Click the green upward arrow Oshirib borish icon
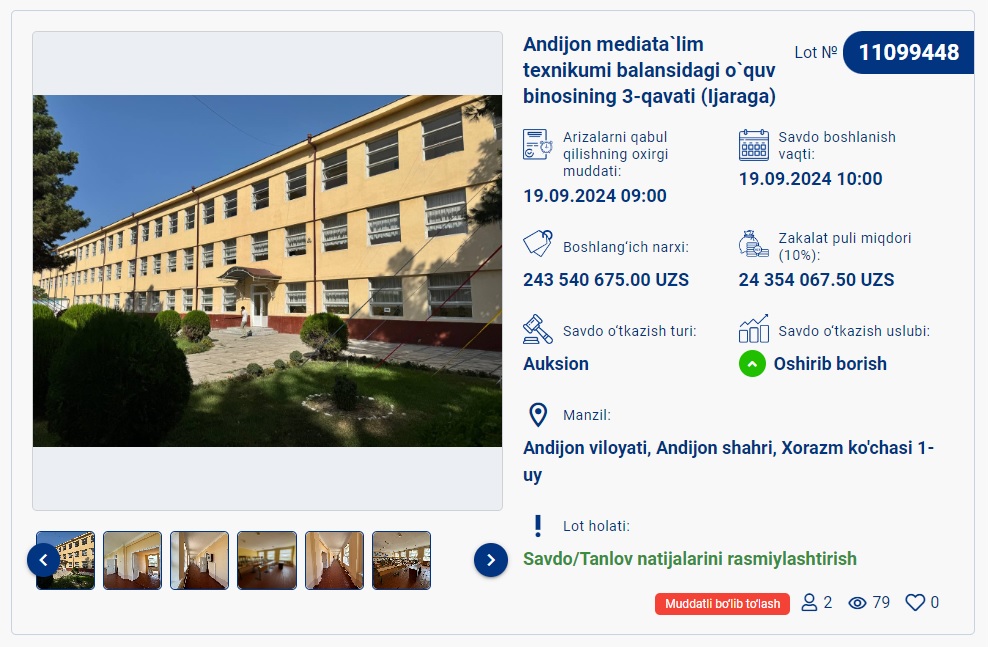Screen dimensions: 993x647 [752, 363]
